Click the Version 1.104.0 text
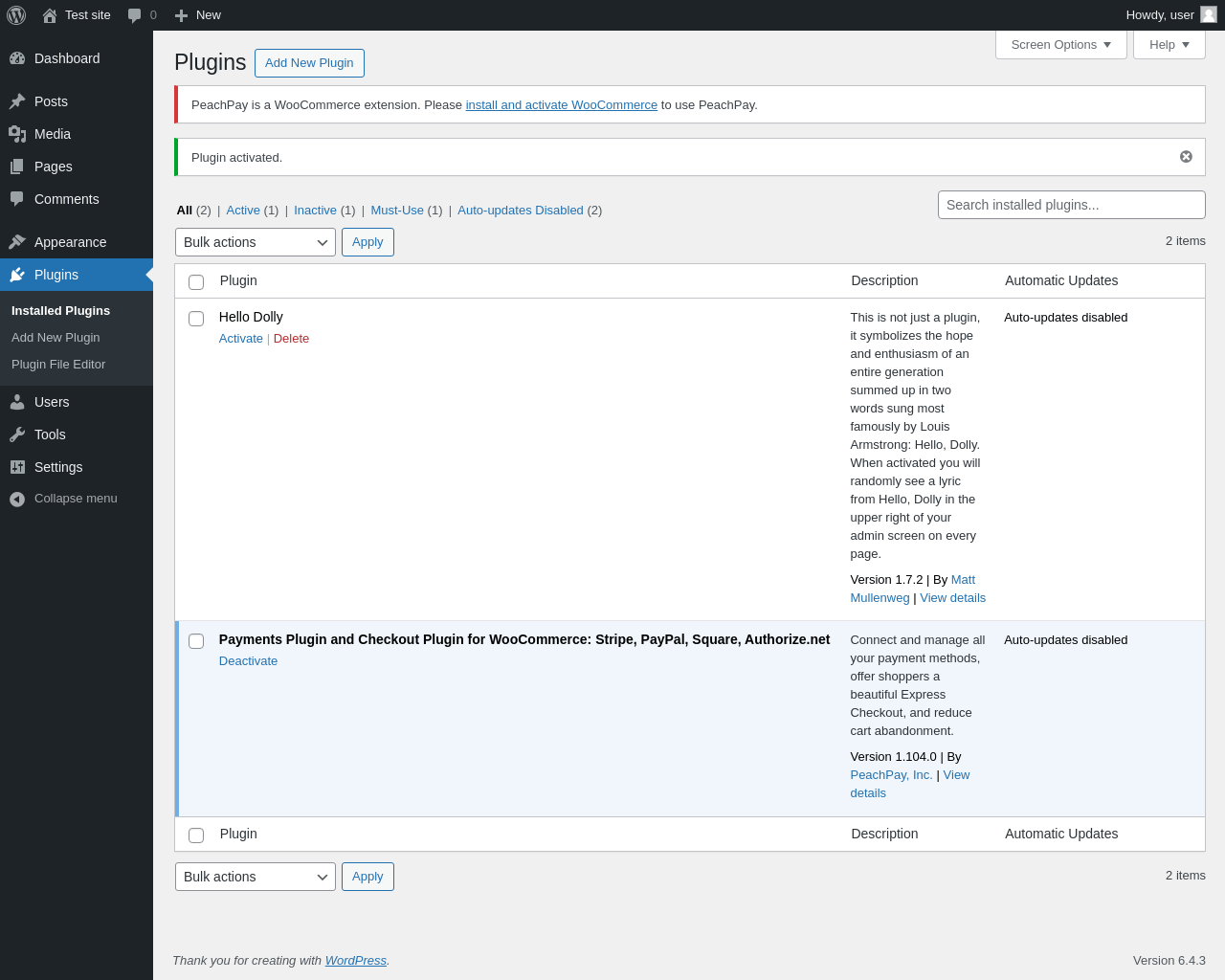Image resolution: width=1225 pixels, height=980 pixels. pos(894,757)
